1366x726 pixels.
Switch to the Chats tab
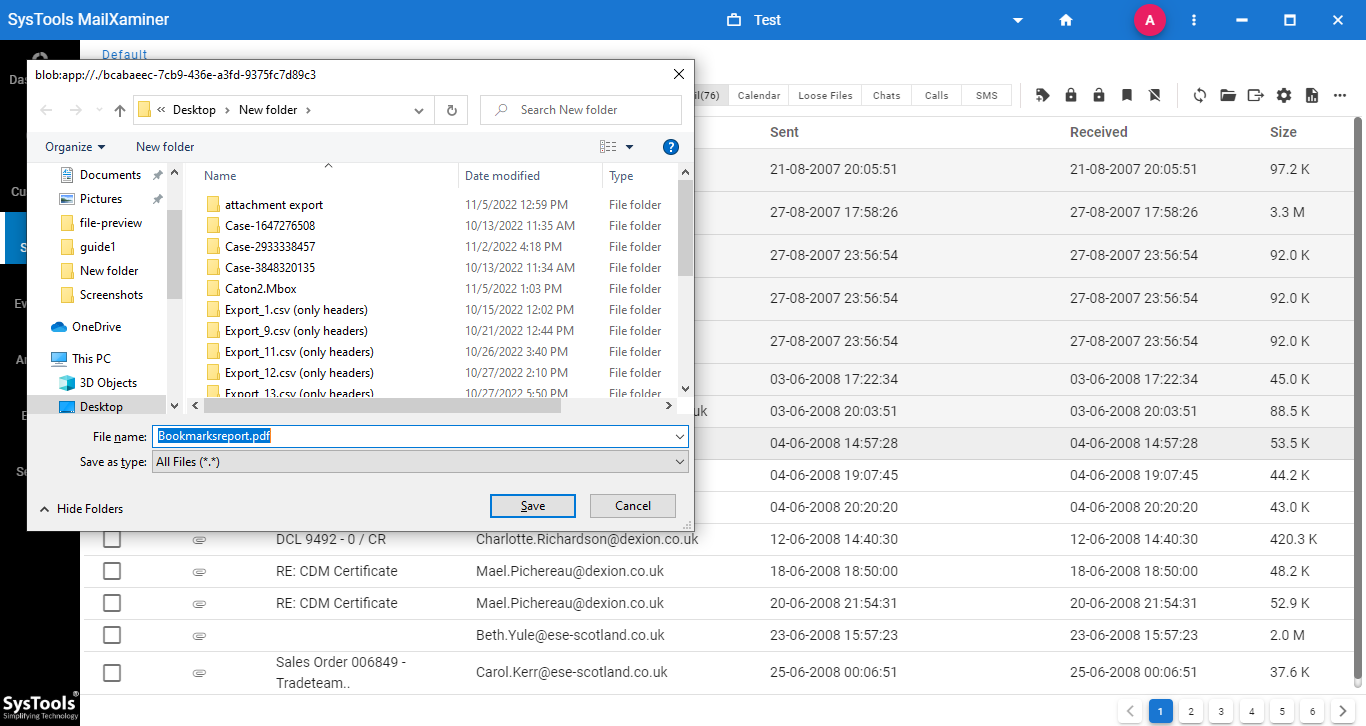click(x=887, y=95)
